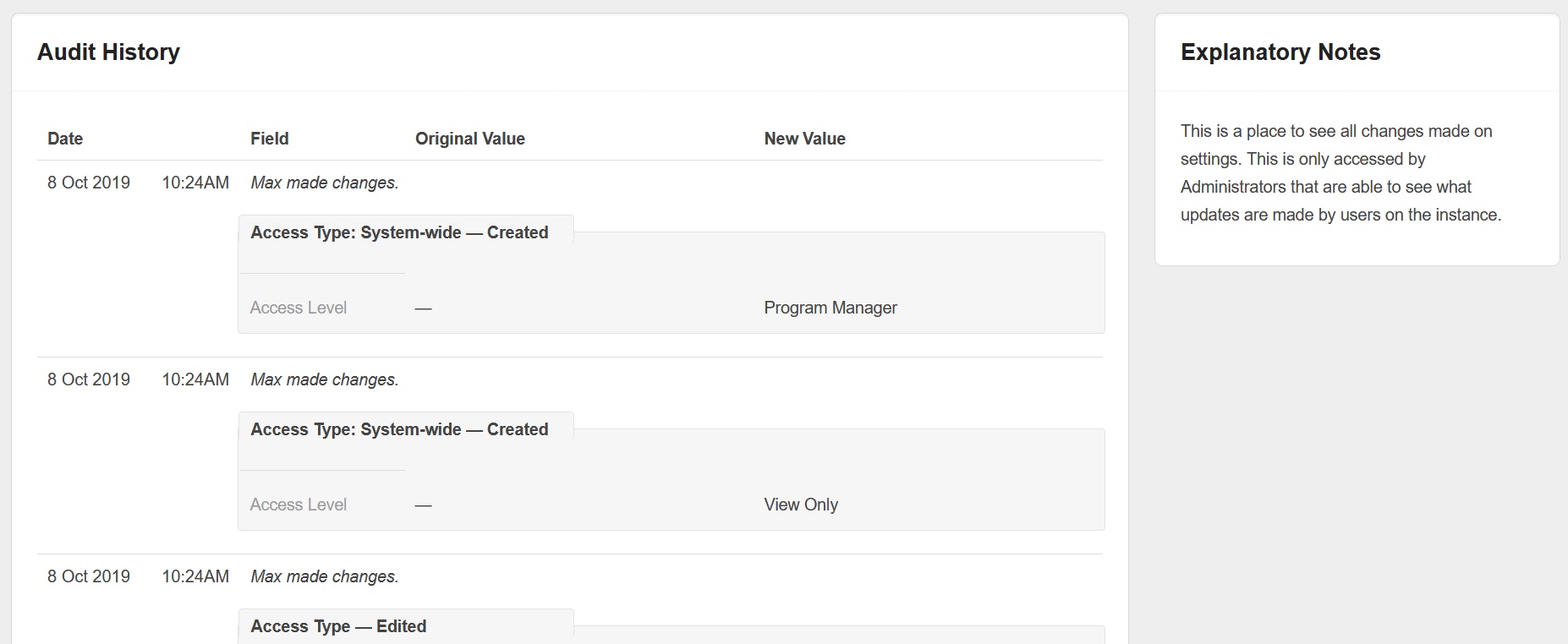The image size is (1568, 644).
Task: Click the Date column header
Action: [x=65, y=139]
